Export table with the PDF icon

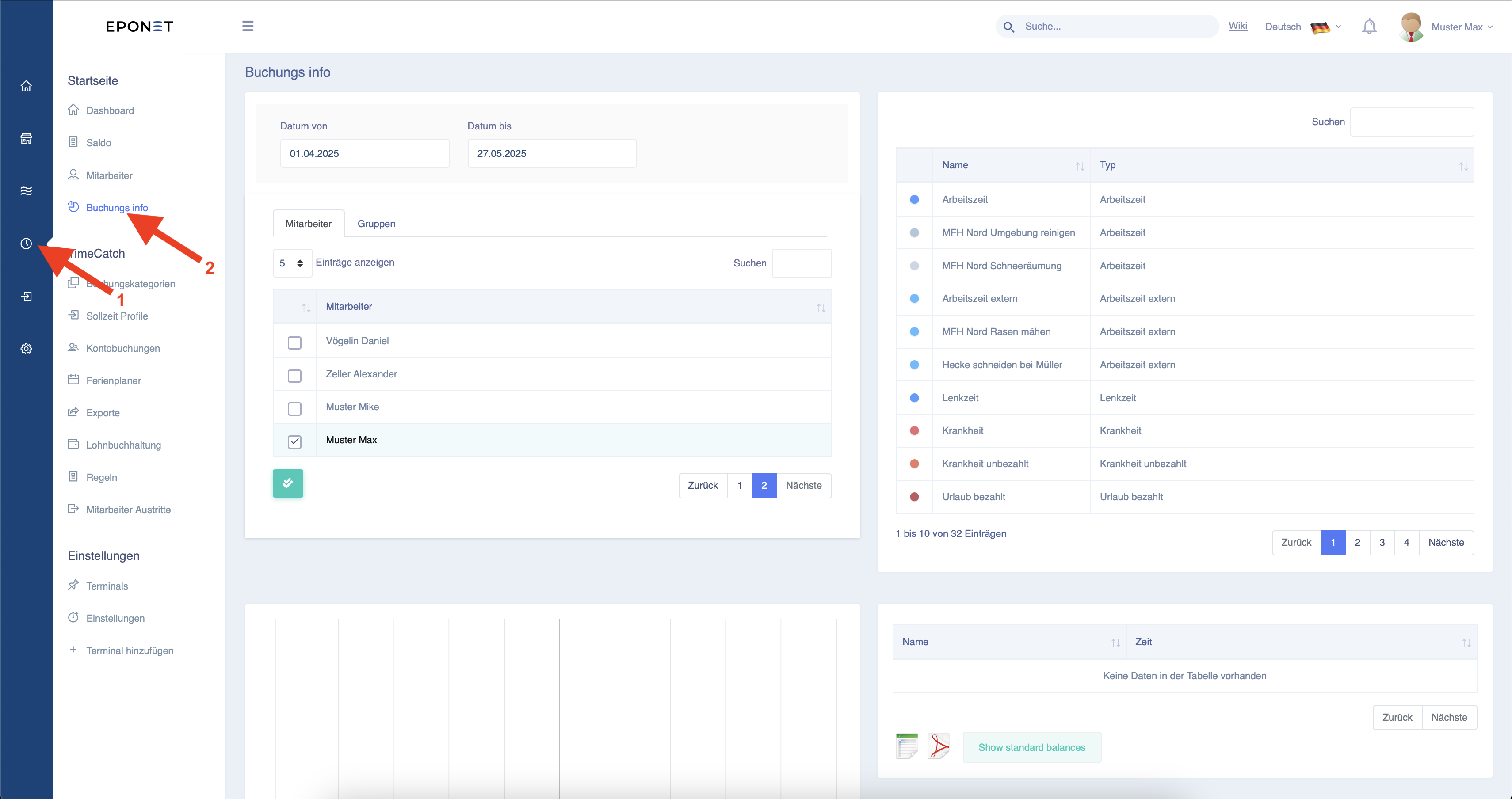(939, 746)
